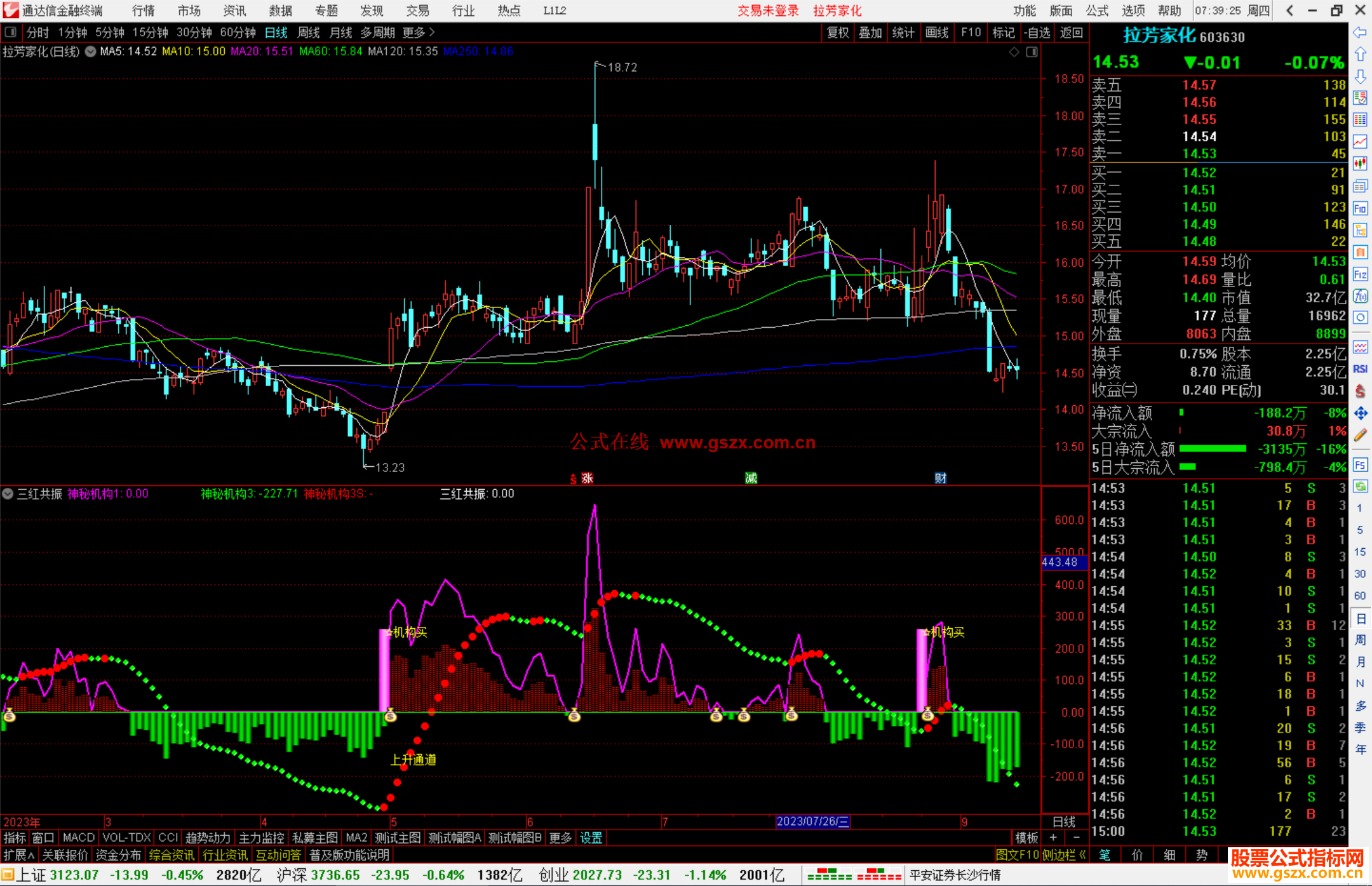Click the RSI indicator sidebar icon
This screenshot has height=886, width=1372.
tap(1360, 369)
